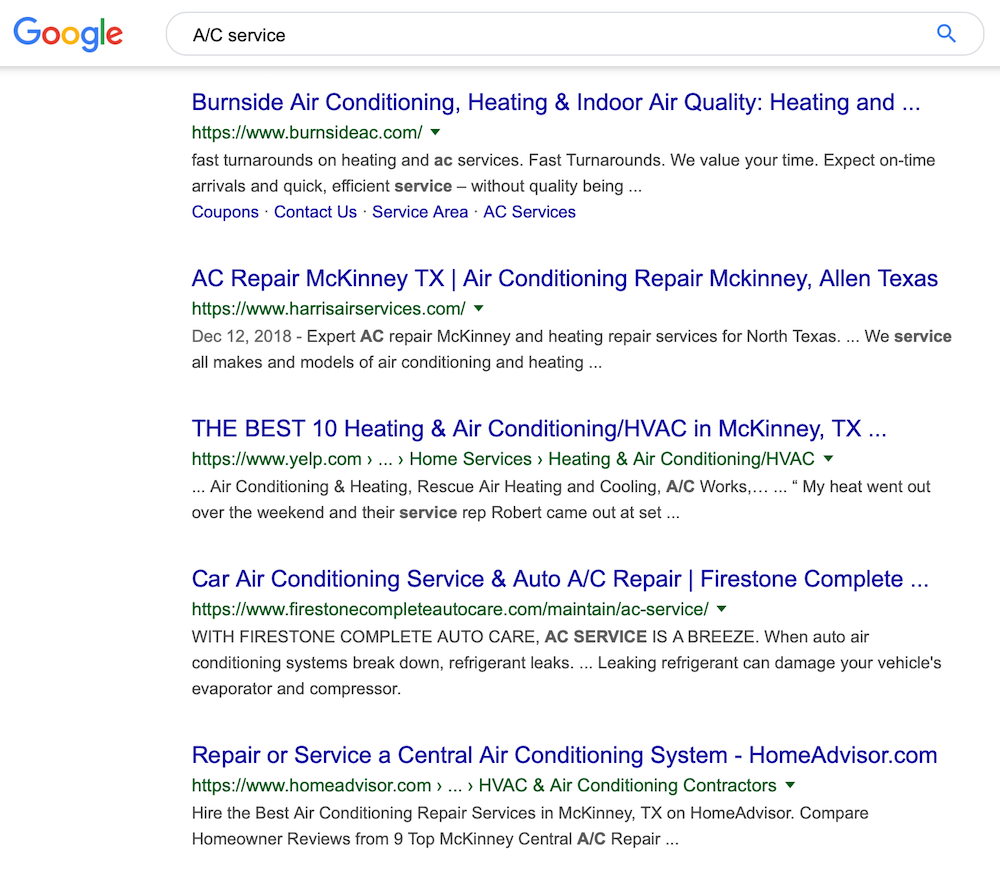Expand the dropdown arrow beside the homeadvisor.com breadcrumb

tap(790, 785)
